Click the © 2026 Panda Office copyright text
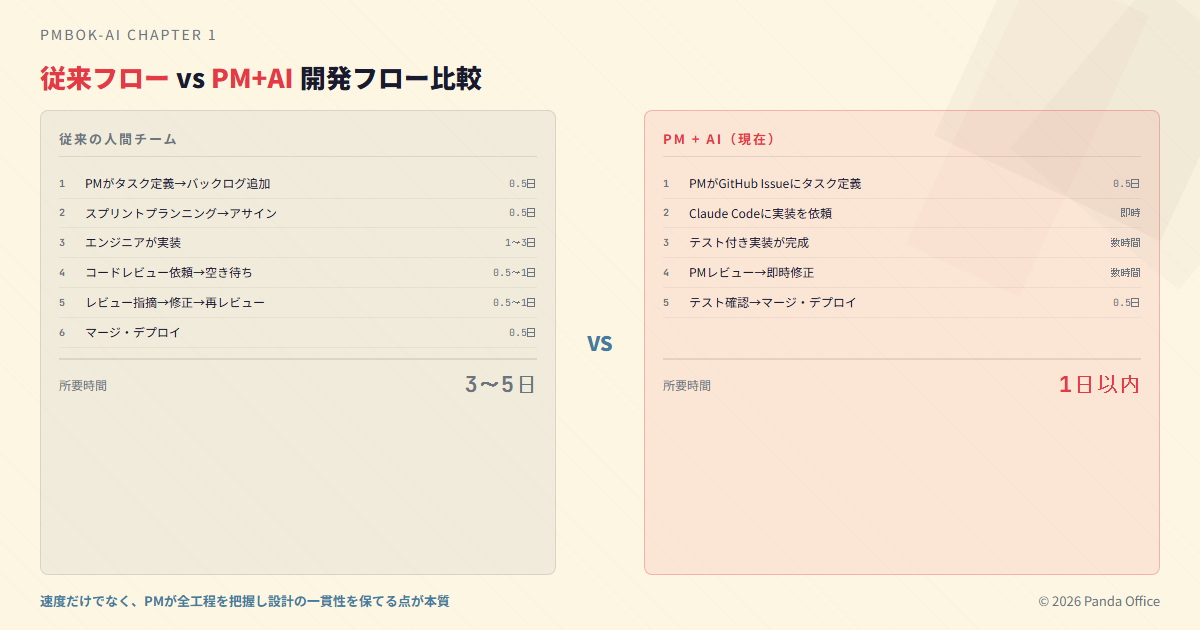This screenshot has height=630, width=1200. (1099, 601)
